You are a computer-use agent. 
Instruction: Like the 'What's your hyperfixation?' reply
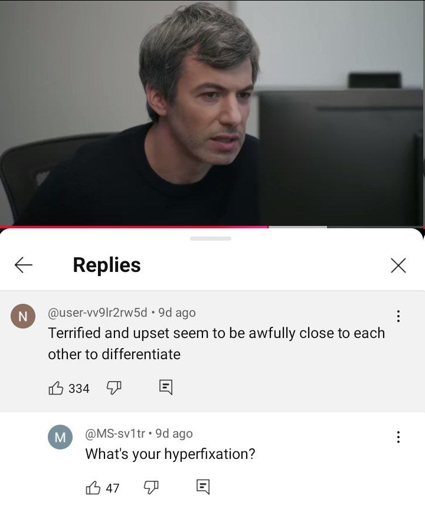[93, 488]
